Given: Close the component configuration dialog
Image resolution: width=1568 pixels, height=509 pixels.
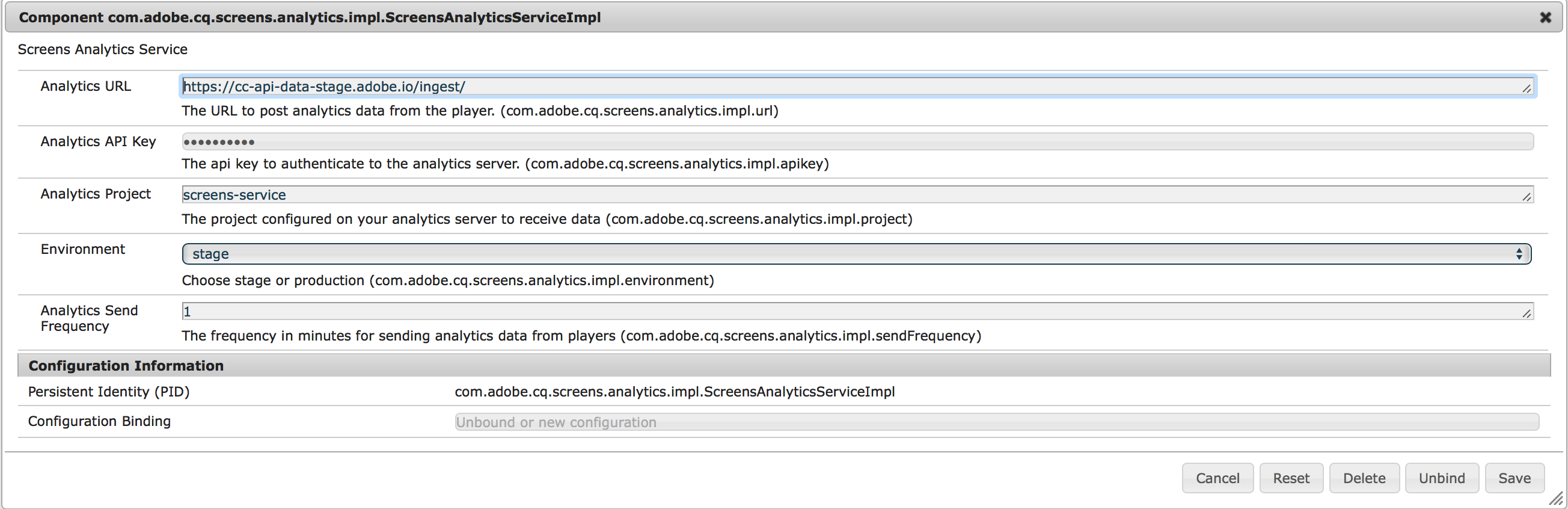Looking at the screenshot, I should [1545, 17].
